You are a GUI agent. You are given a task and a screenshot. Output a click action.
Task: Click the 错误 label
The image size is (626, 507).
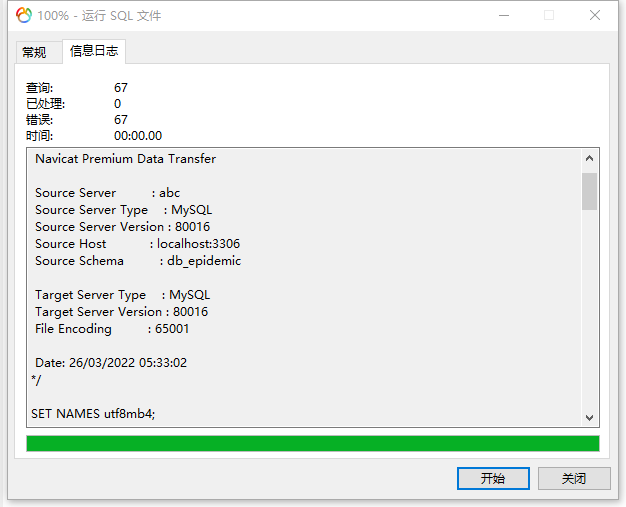pos(39,119)
